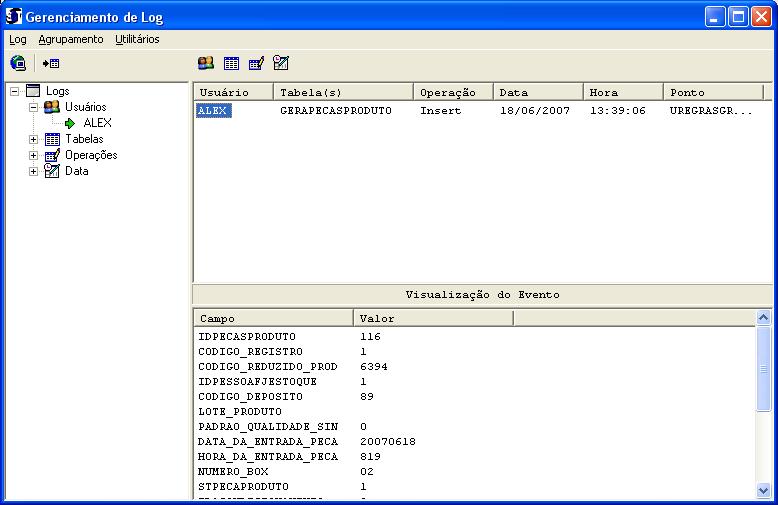This screenshot has width=778, height=505.
Task: Expand the Tabelas tree node
Action: tap(33, 139)
